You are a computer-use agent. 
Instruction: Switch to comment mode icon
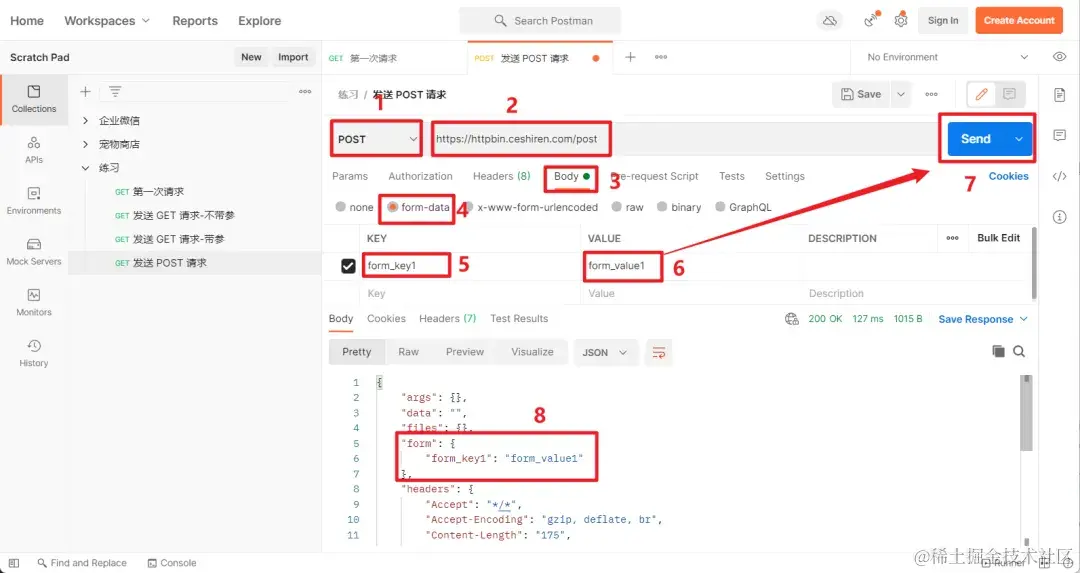coord(1010,94)
